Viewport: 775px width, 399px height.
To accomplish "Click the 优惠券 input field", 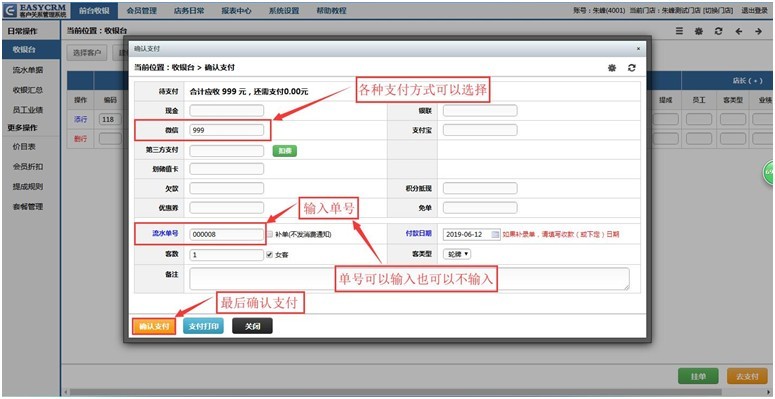I will (227, 208).
